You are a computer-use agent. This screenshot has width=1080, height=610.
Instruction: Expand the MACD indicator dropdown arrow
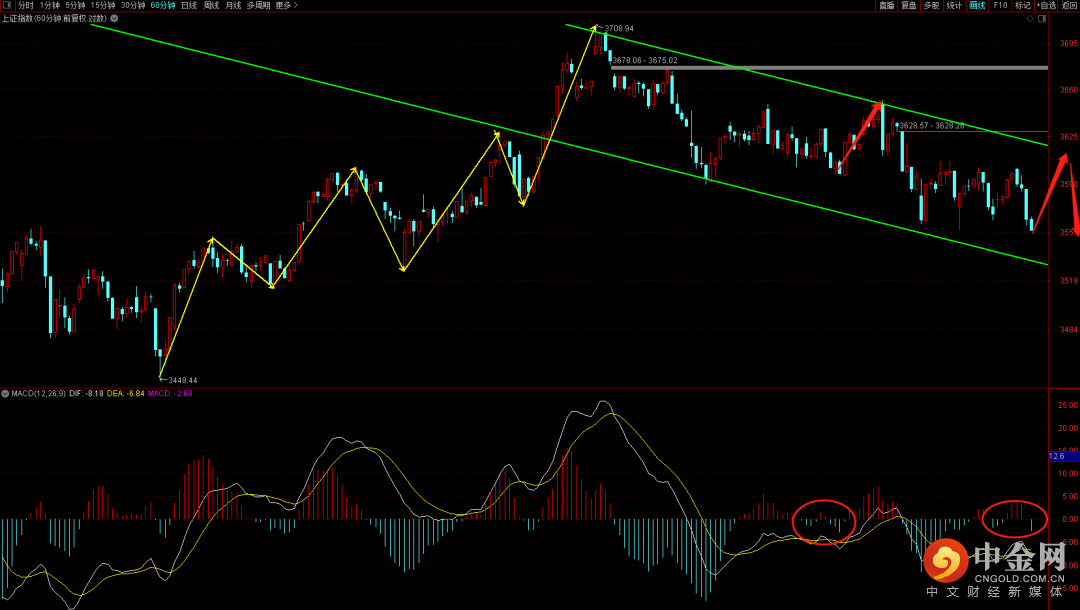coord(5,393)
